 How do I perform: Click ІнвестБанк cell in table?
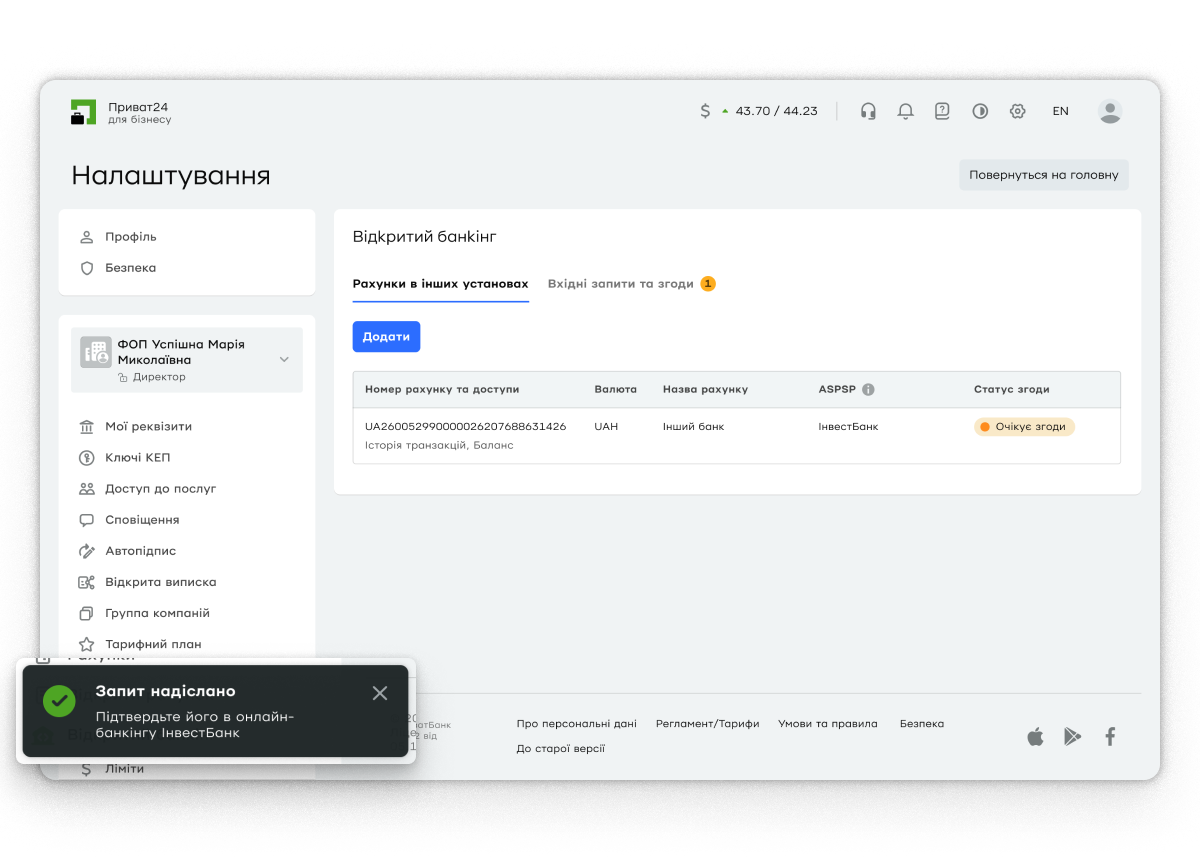[848, 426]
